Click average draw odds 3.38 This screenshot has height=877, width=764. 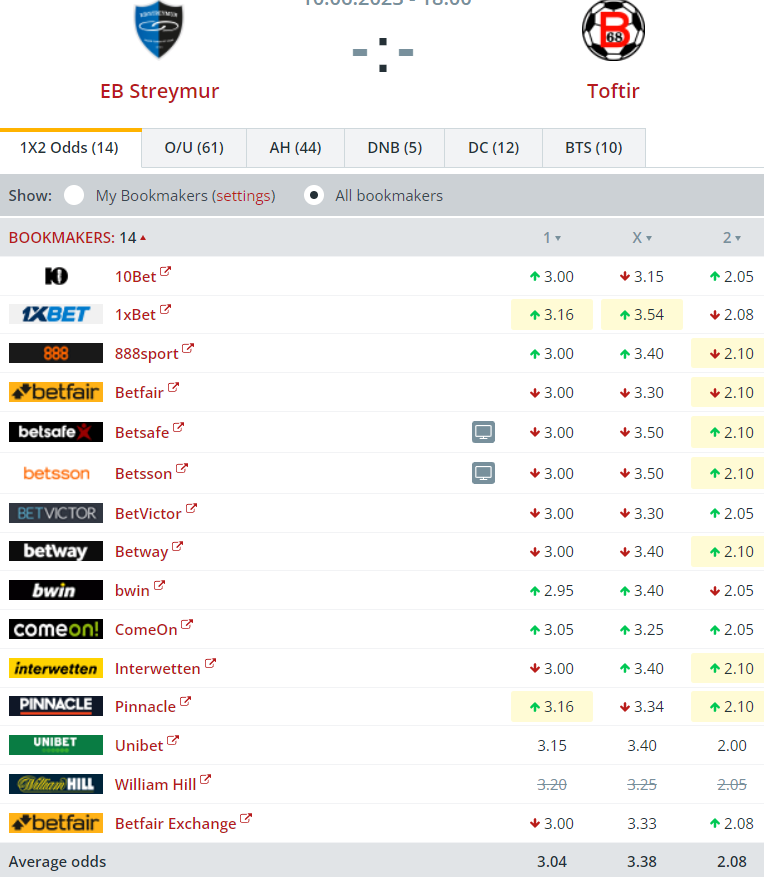(642, 861)
